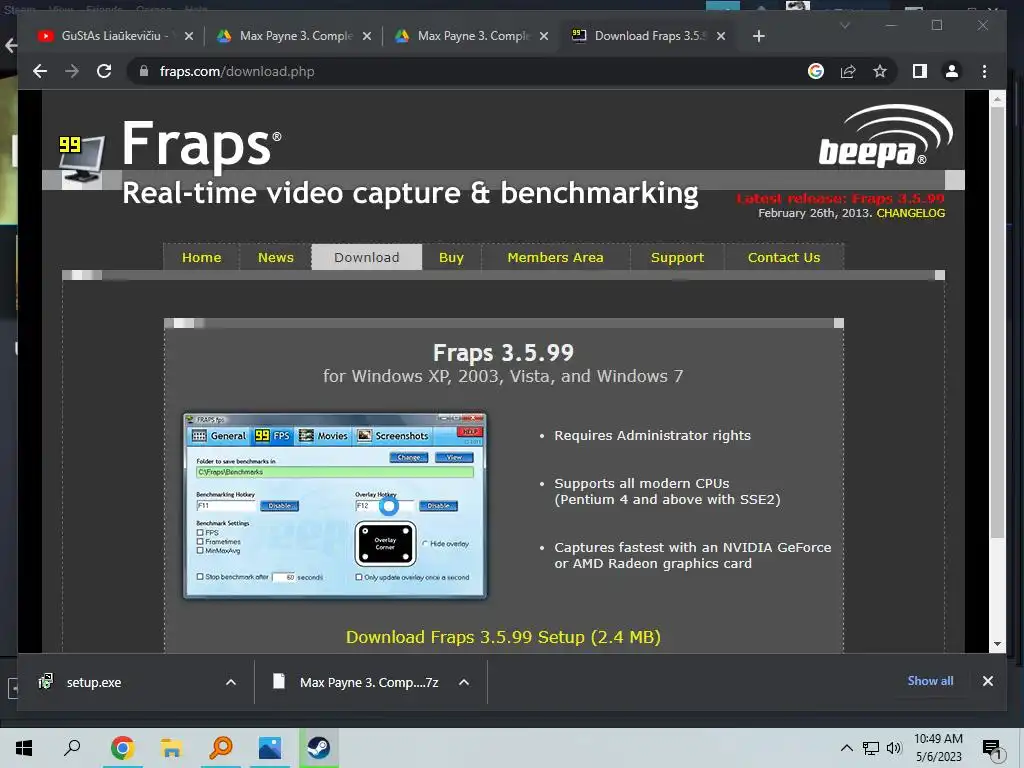The image size is (1024, 768).
Task: Open the Windows Start menu
Action: click(24, 748)
